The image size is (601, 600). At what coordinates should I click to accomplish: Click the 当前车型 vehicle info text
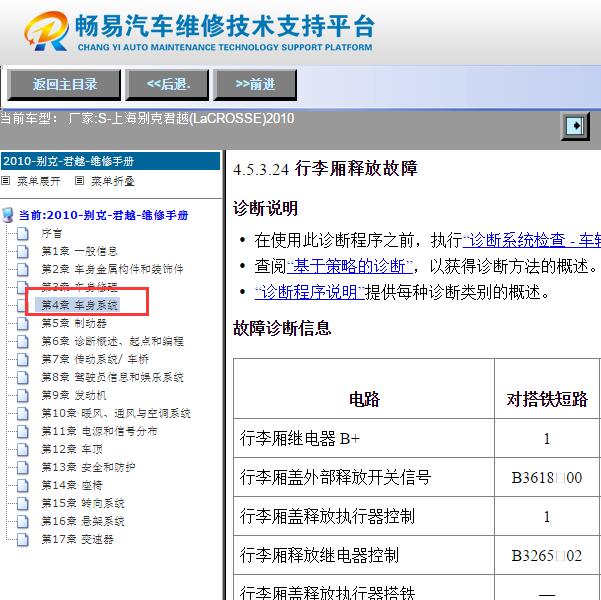tap(148, 118)
